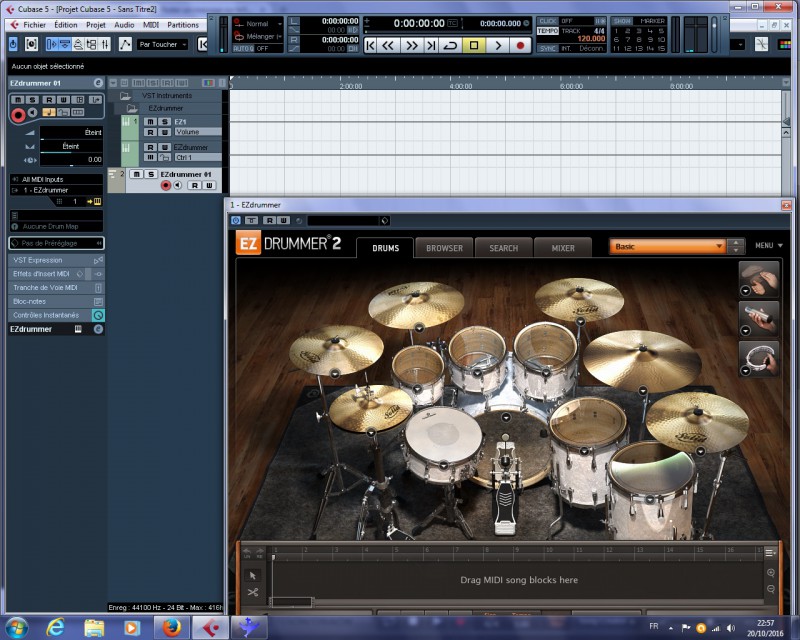Open the Partitions menu

[183, 24]
